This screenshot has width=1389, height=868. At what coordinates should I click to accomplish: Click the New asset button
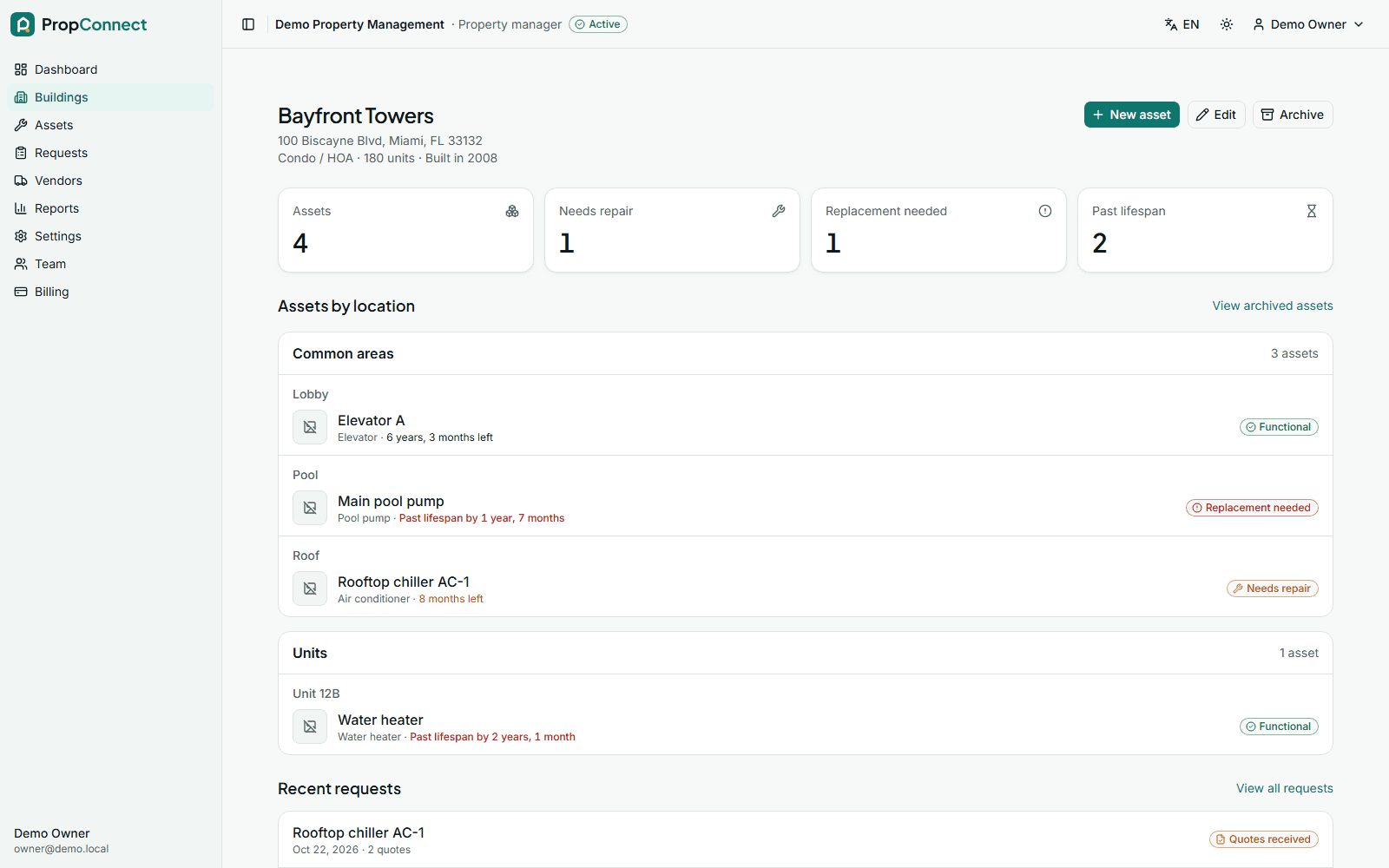(1132, 115)
